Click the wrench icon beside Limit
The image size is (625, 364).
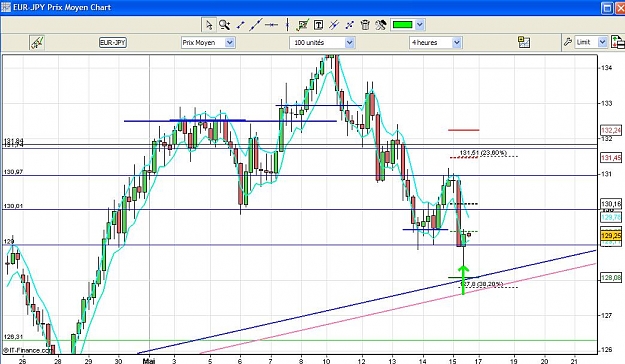(568, 42)
